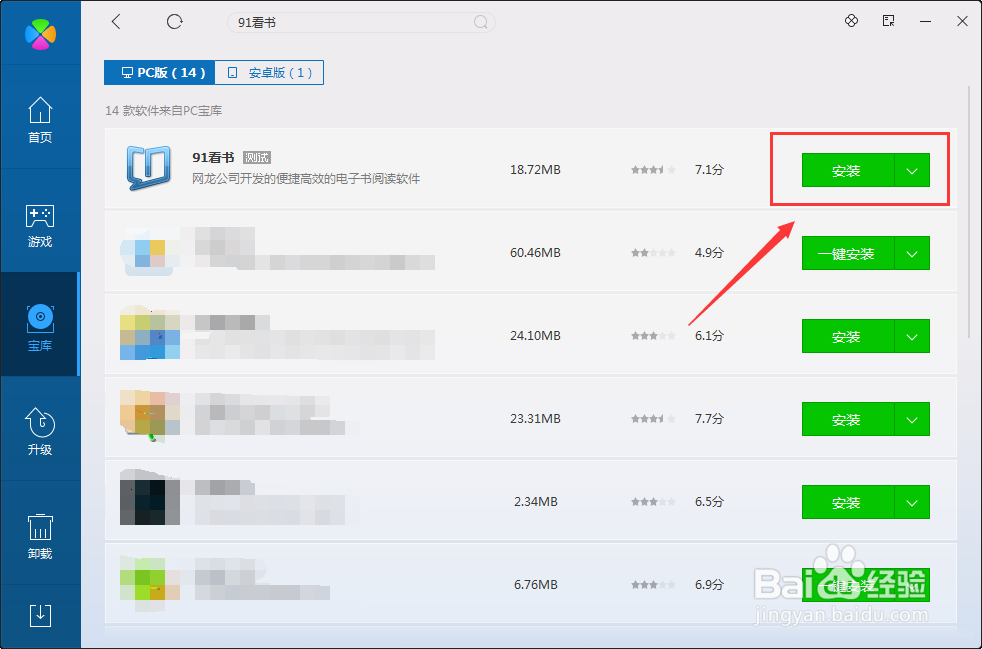Expand install options for the 60.46MB app
Viewport: 982px width, 649px height.
click(x=912, y=254)
